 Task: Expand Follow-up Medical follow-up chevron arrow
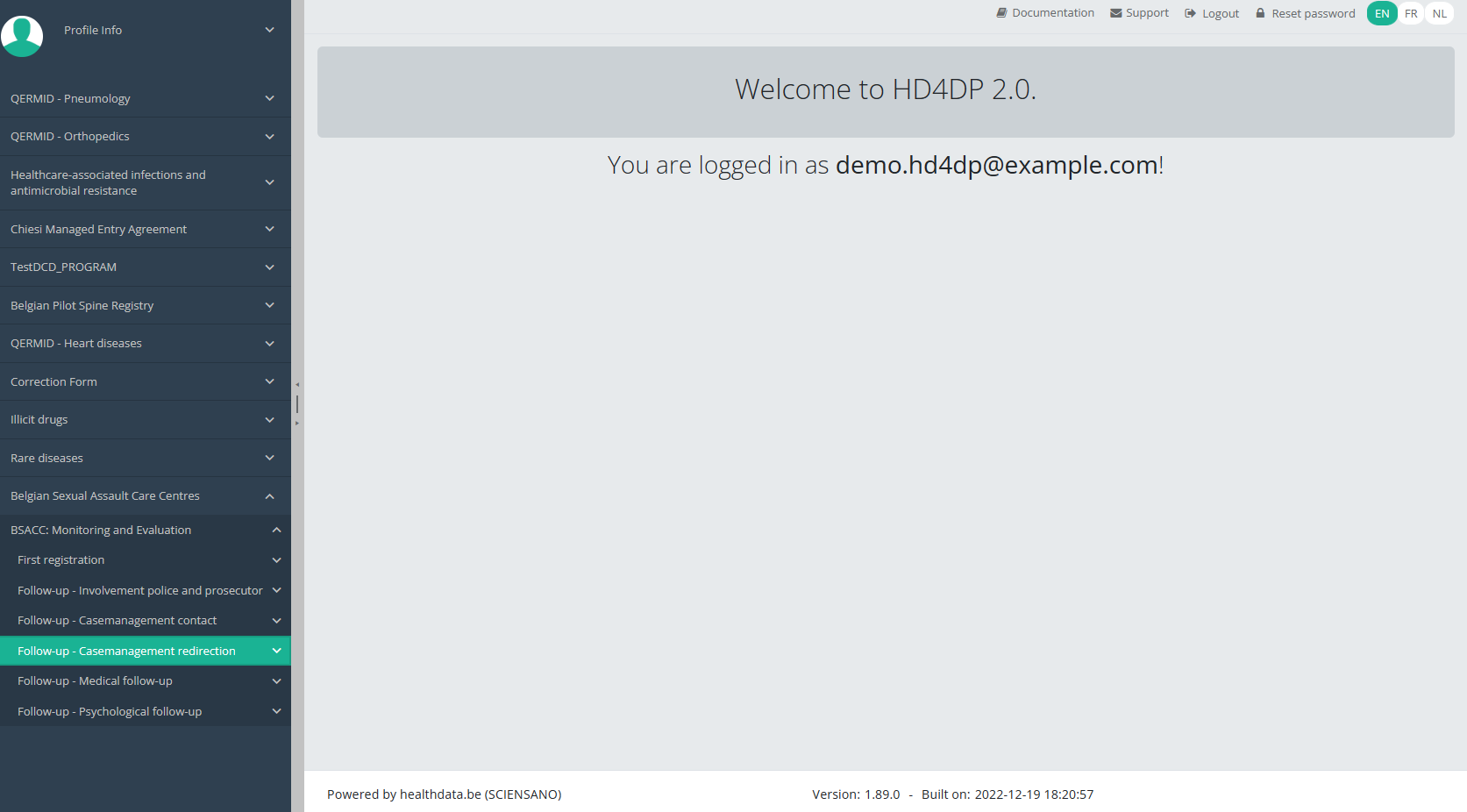(x=276, y=681)
